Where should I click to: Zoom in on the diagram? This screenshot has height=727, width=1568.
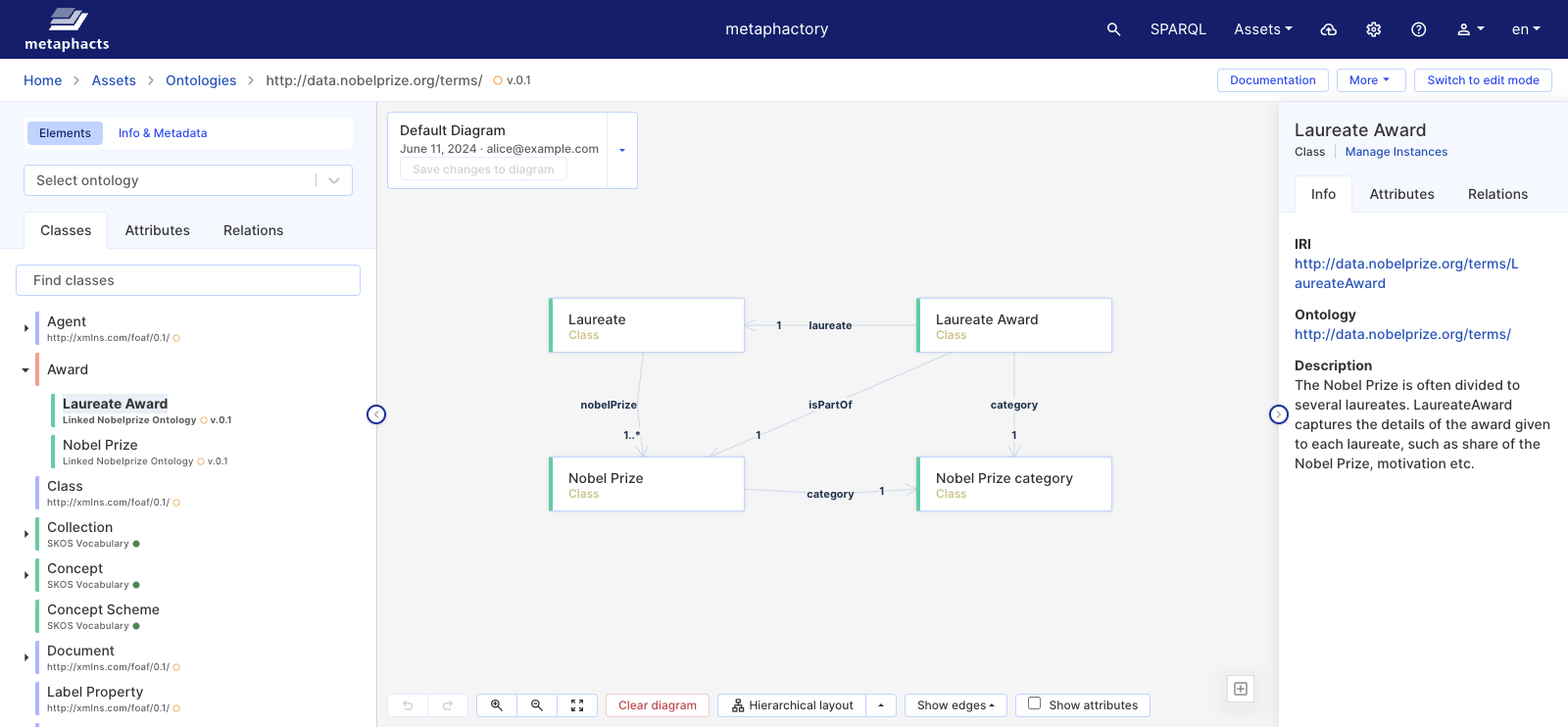pyautogui.click(x=497, y=705)
